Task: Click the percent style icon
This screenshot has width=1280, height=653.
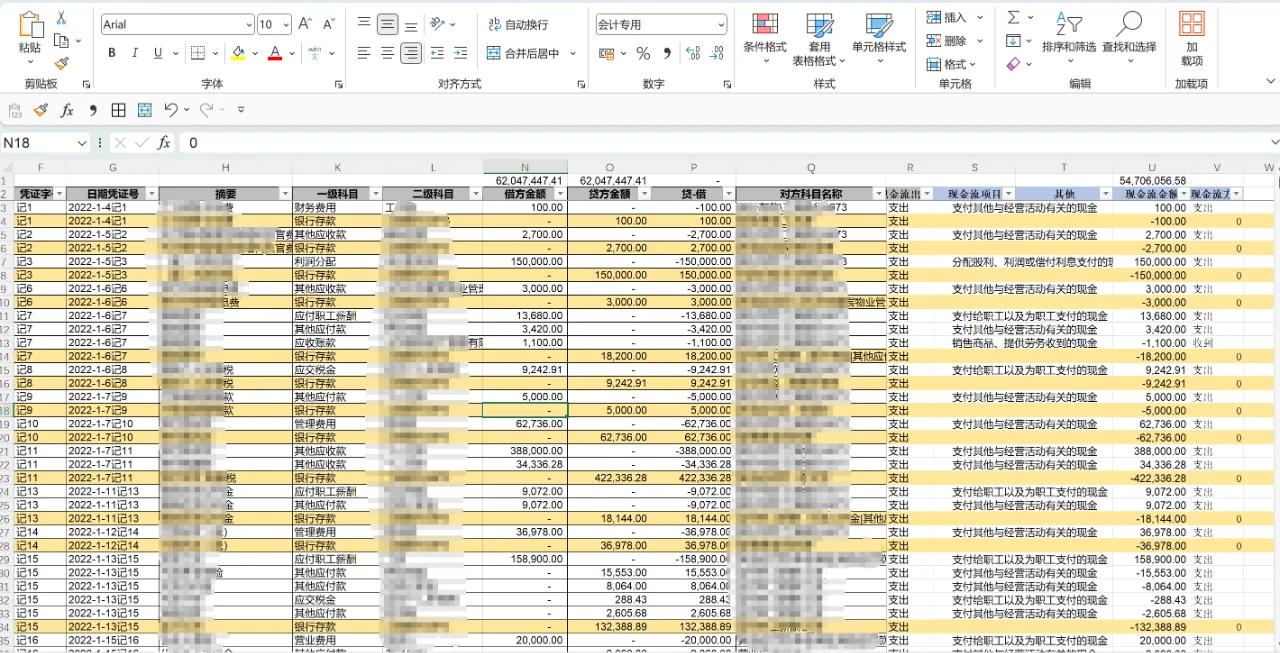Action: click(x=643, y=53)
